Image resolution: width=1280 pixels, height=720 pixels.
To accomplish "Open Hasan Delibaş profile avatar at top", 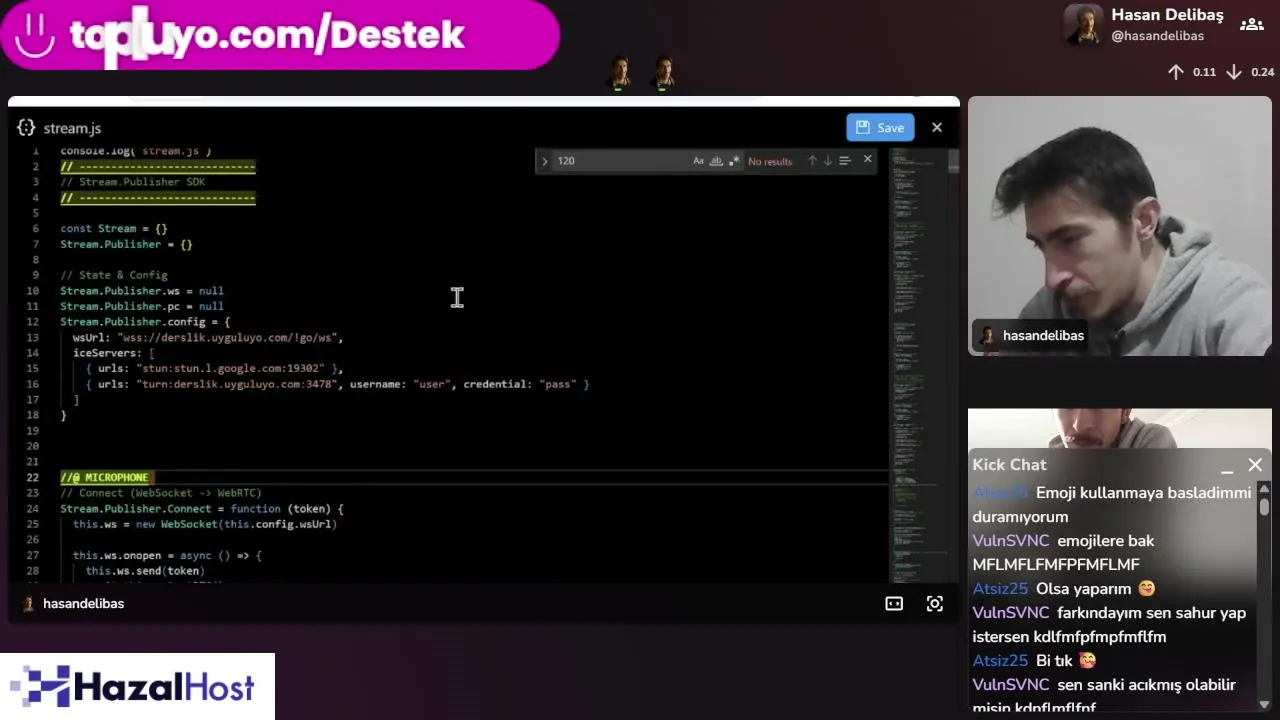I will coord(1083,25).
